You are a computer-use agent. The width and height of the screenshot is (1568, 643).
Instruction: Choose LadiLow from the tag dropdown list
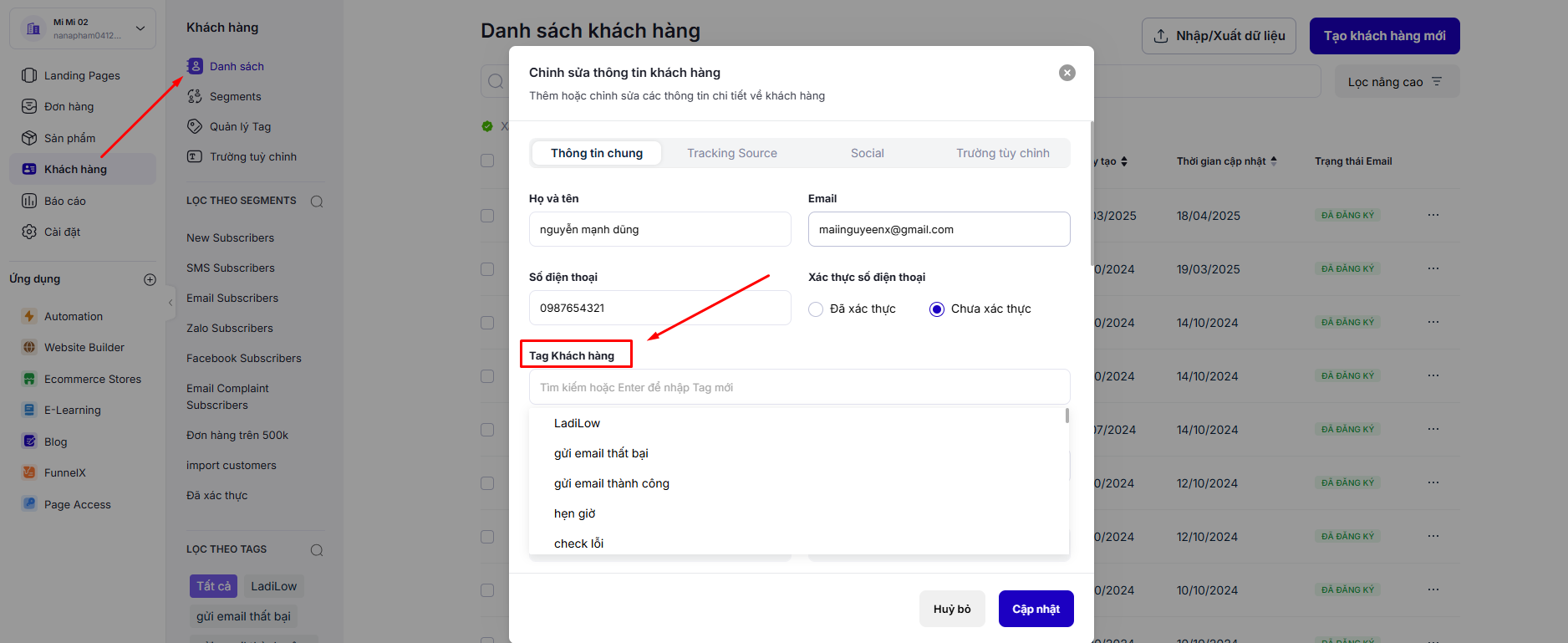tap(577, 423)
